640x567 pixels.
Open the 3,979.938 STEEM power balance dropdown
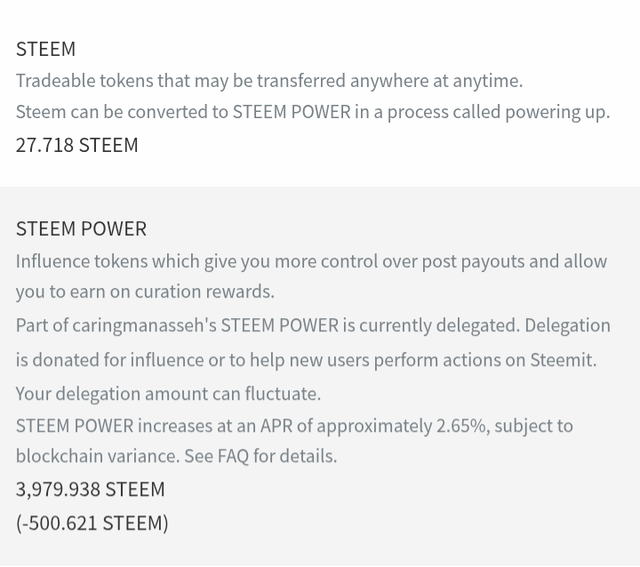pos(90,489)
